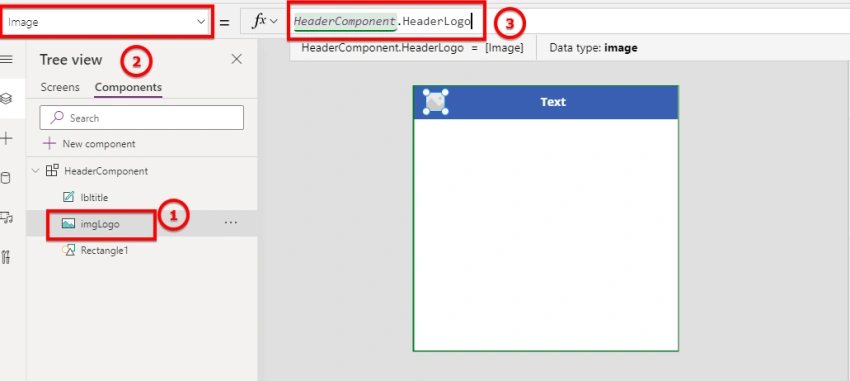Click the Tree view panel title
850x381 pixels.
click(71, 60)
